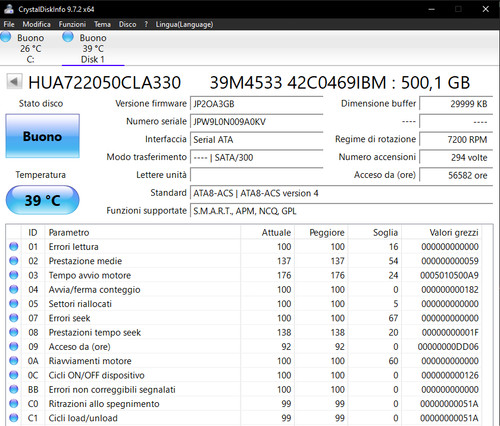Click the Peggiore value 138 for Prestazioni tempo seek

pos(337,332)
